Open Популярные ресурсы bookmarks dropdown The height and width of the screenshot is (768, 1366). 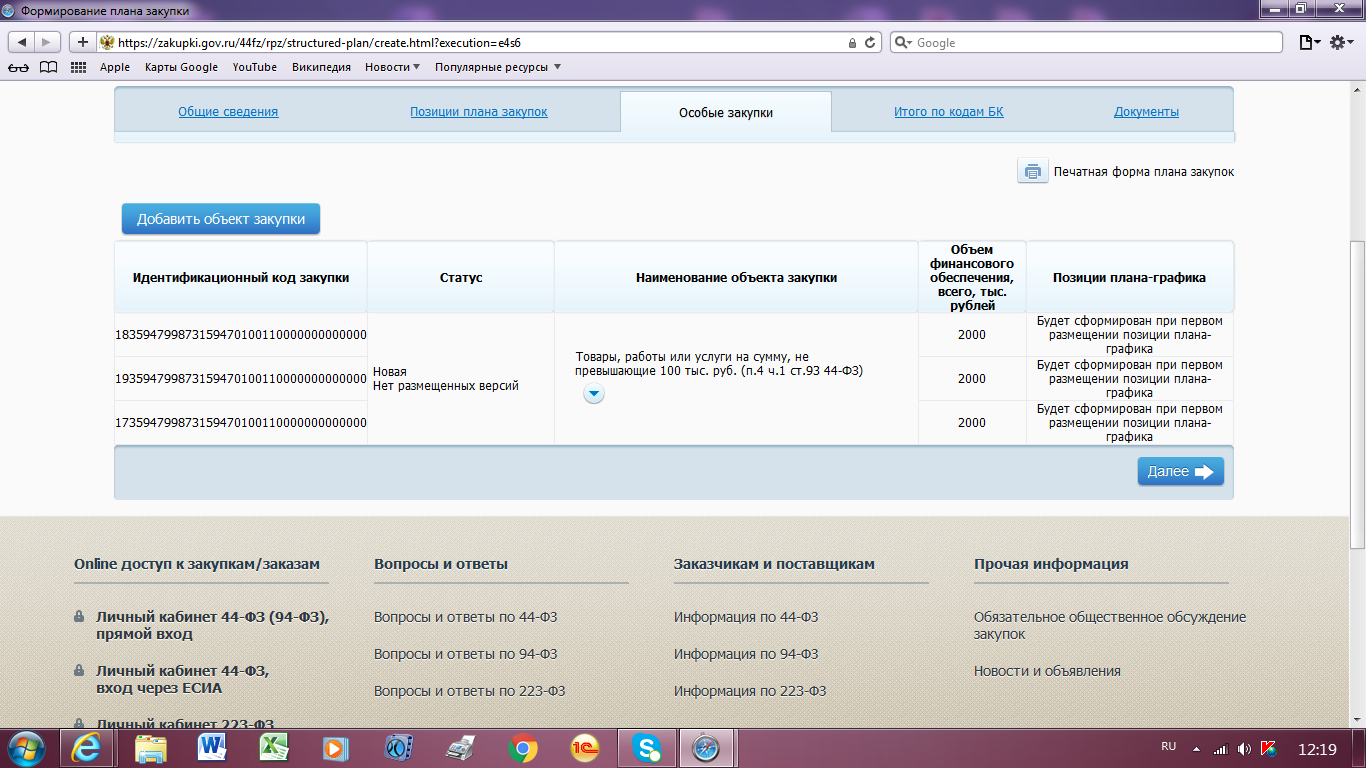(x=498, y=67)
